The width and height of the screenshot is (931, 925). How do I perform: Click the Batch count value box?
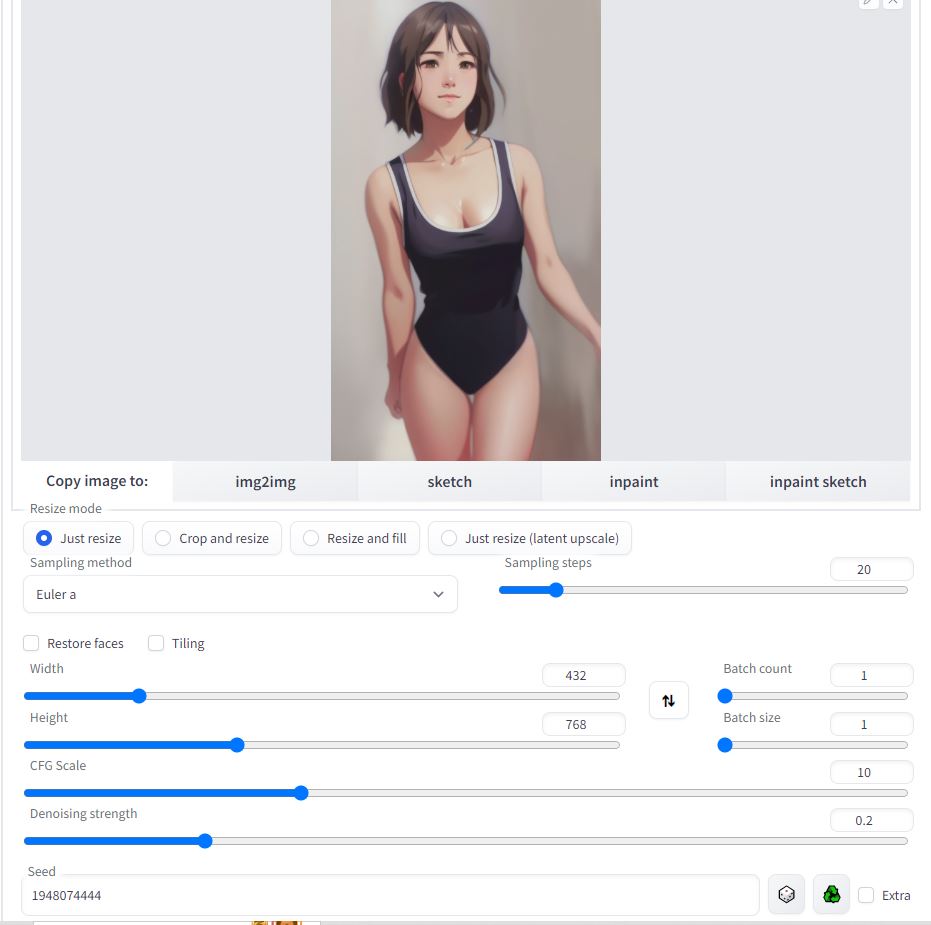871,676
